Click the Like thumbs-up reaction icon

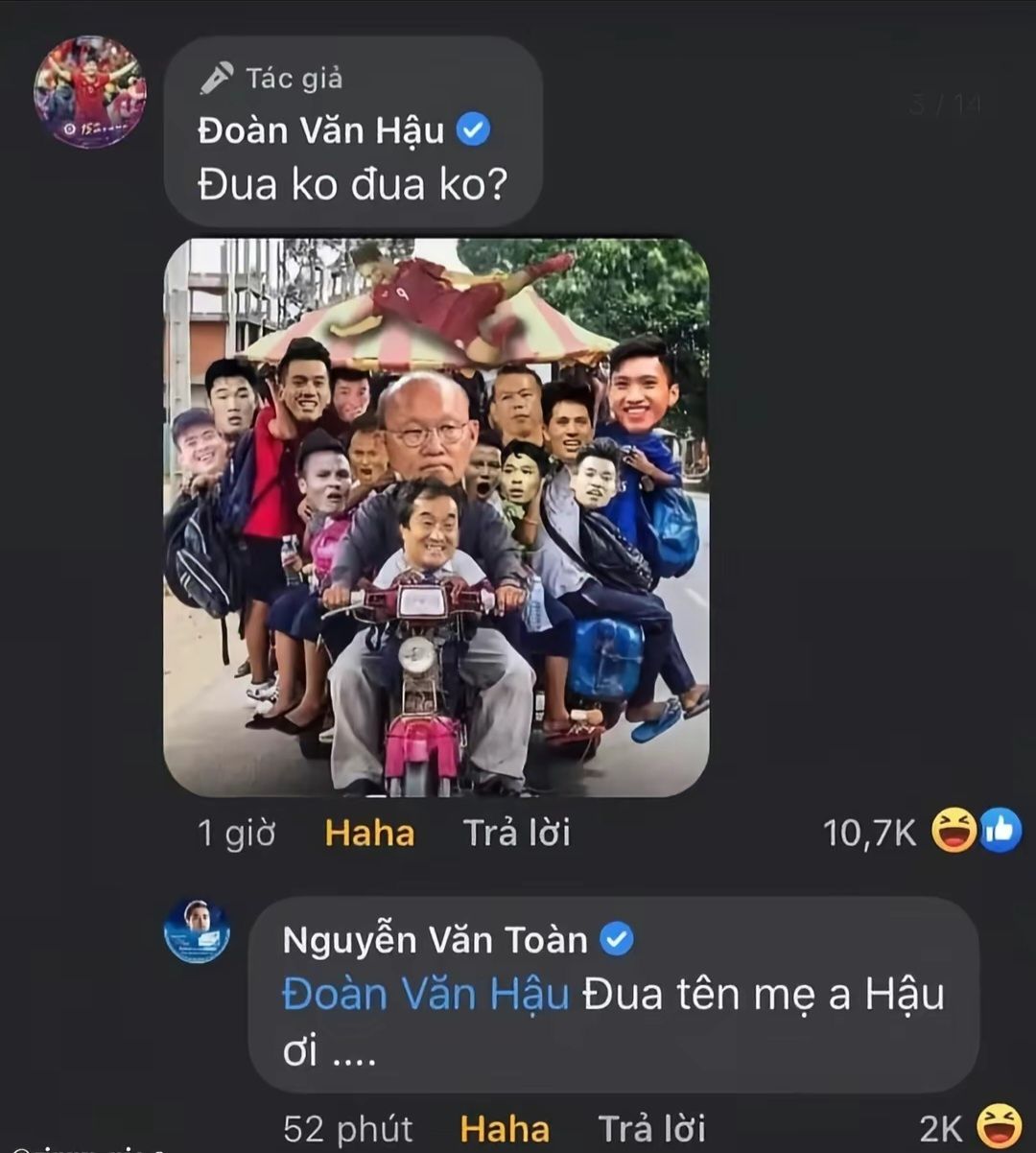tap(1001, 831)
